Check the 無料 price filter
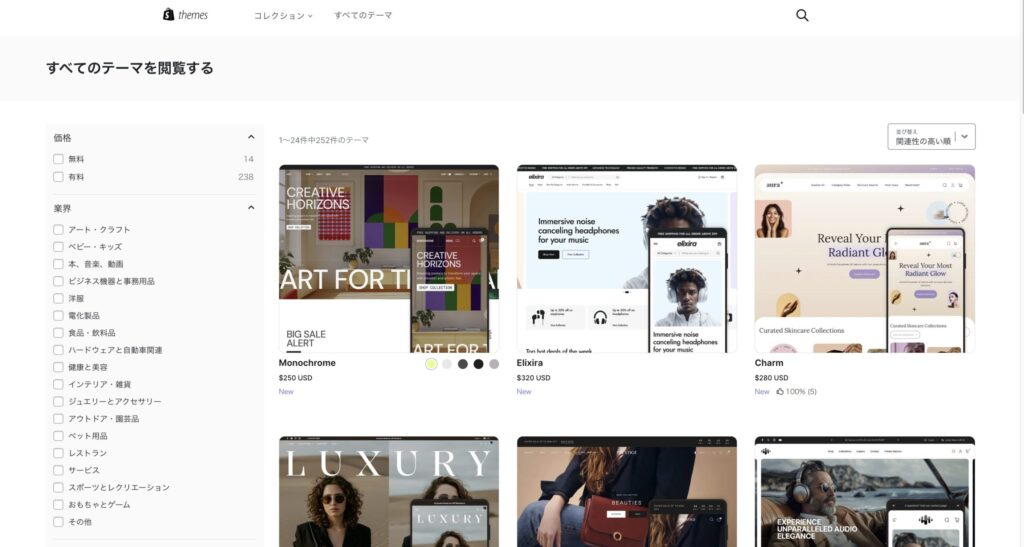 pyautogui.click(x=58, y=159)
